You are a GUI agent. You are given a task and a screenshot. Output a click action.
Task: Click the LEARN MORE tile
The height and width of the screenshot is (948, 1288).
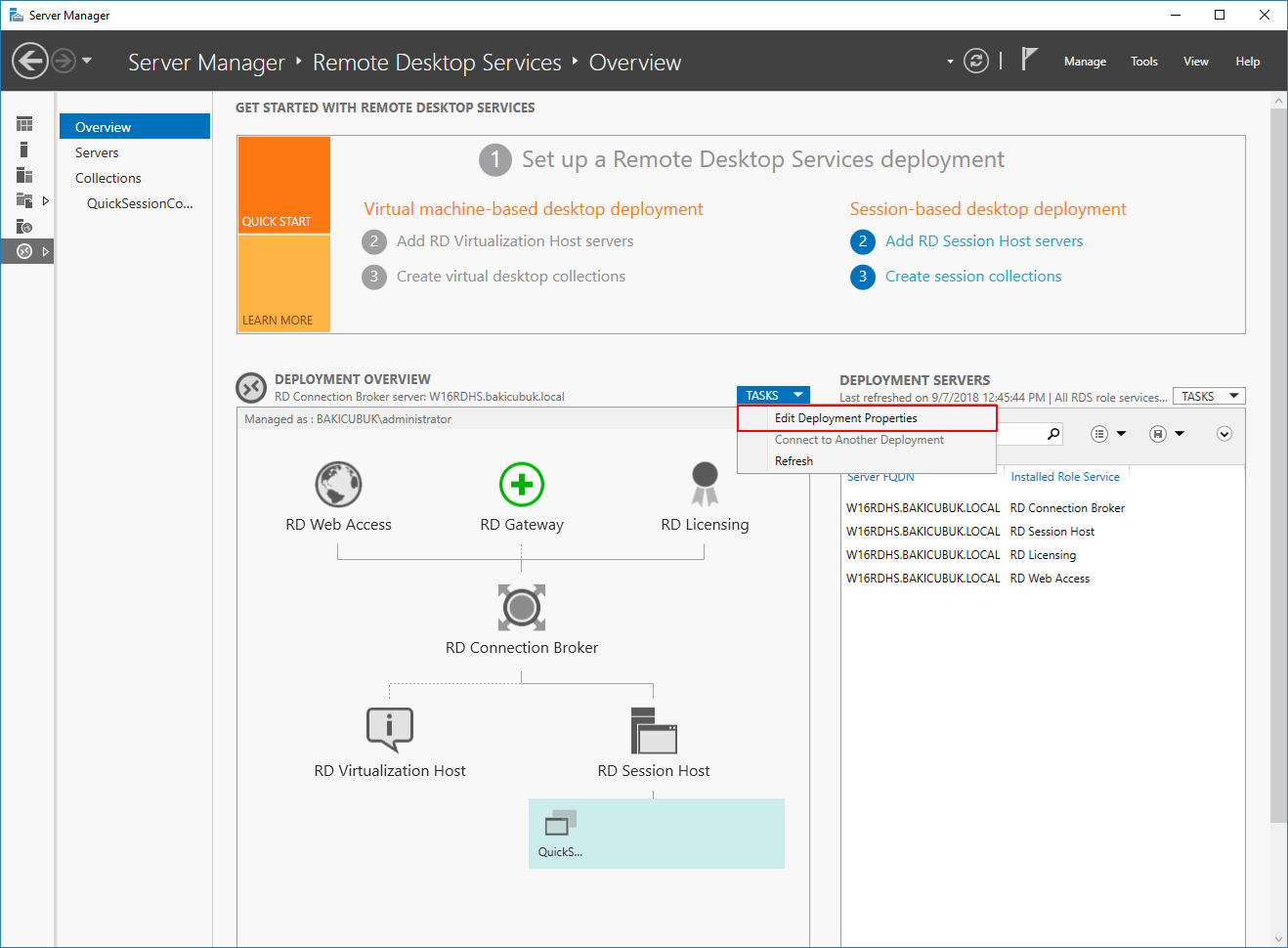pos(284,284)
